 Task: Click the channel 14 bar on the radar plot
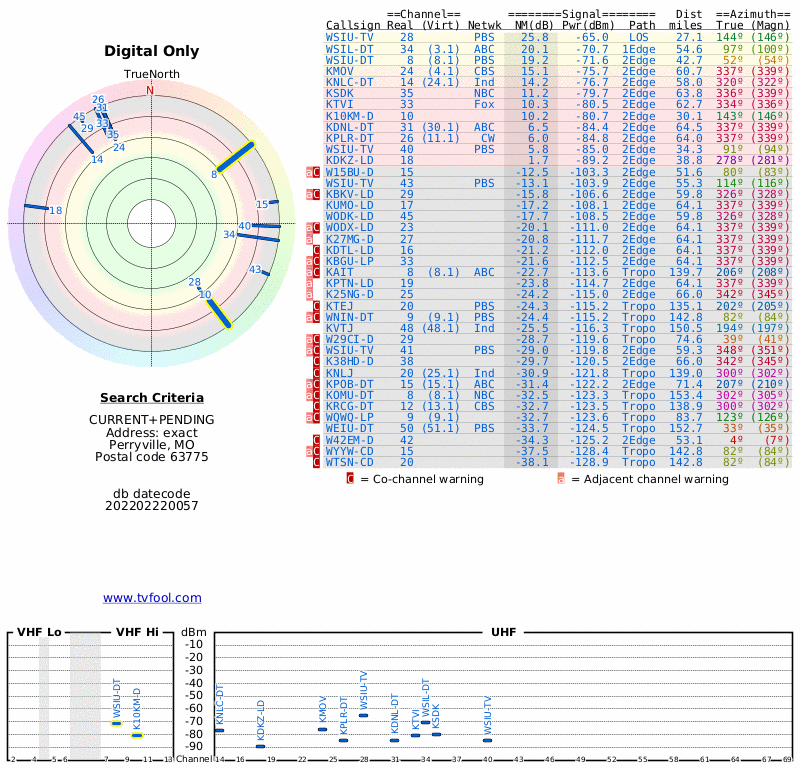click(x=81, y=139)
